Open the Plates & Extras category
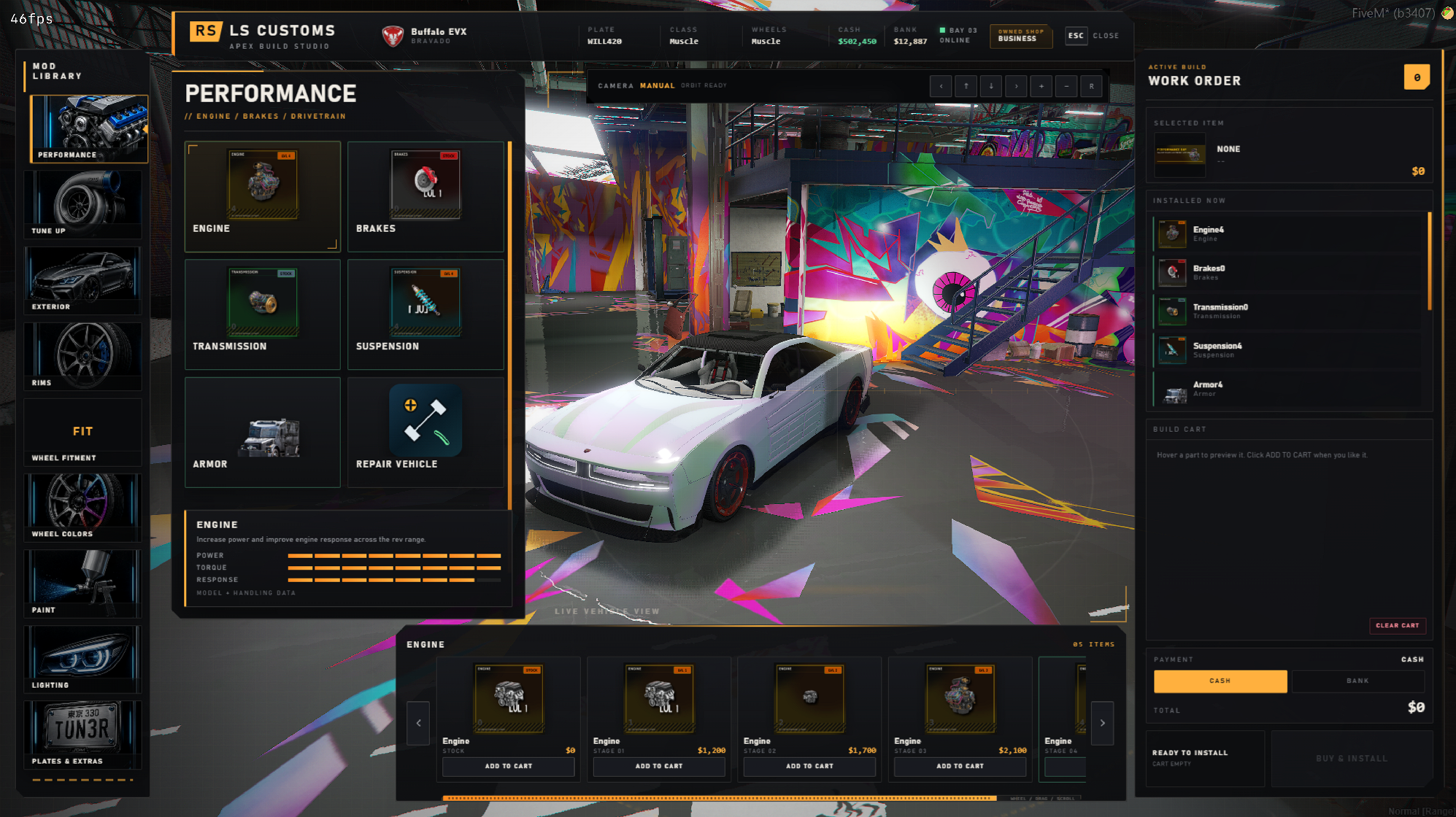 pyautogui.click(x=82, y=735)
